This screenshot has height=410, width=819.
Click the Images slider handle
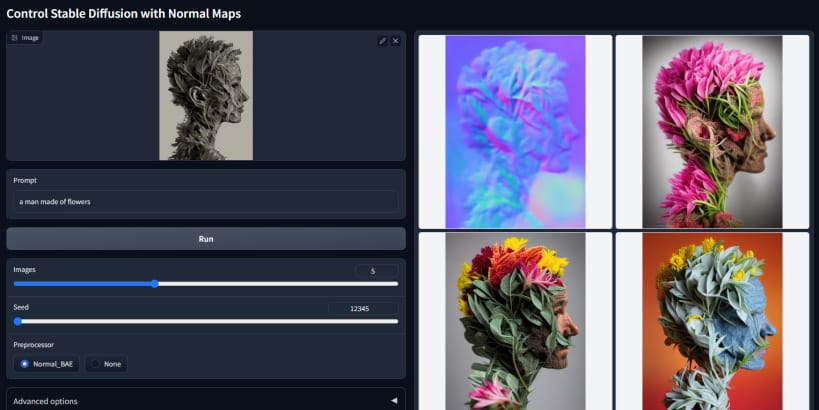tap(155, 284)
